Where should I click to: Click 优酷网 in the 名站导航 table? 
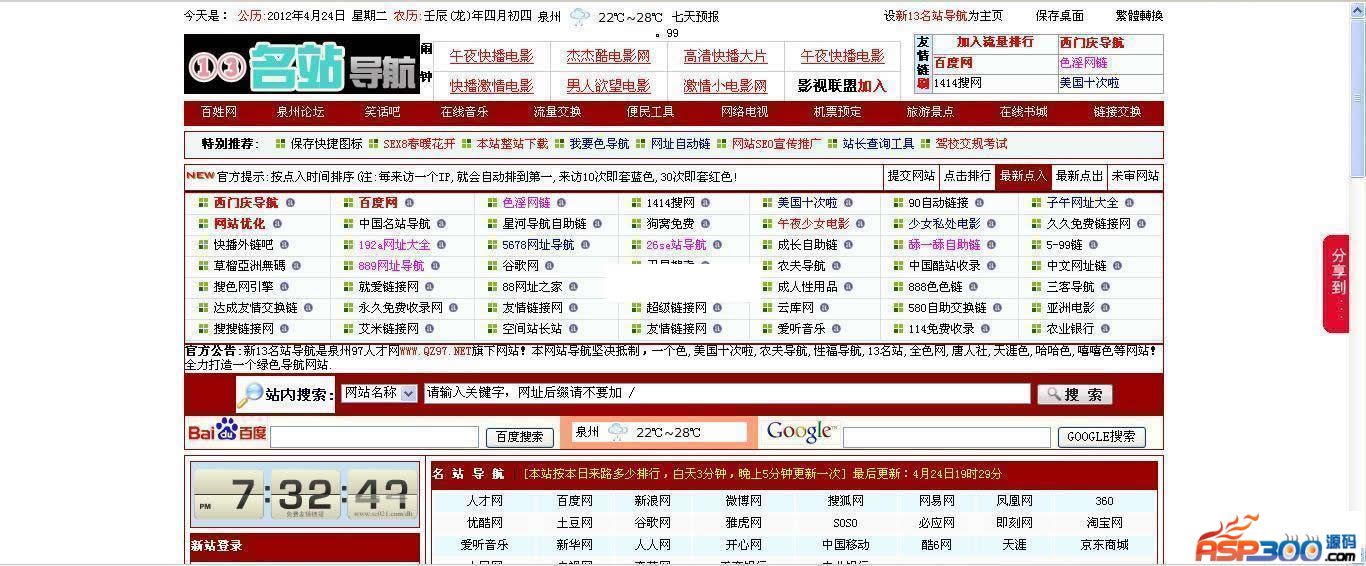(484, 523)
